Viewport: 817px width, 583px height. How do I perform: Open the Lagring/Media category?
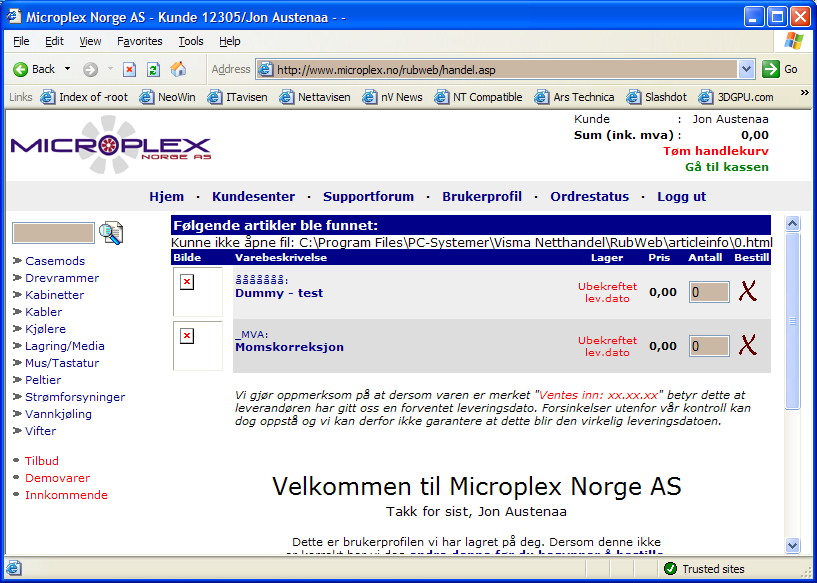65,346
